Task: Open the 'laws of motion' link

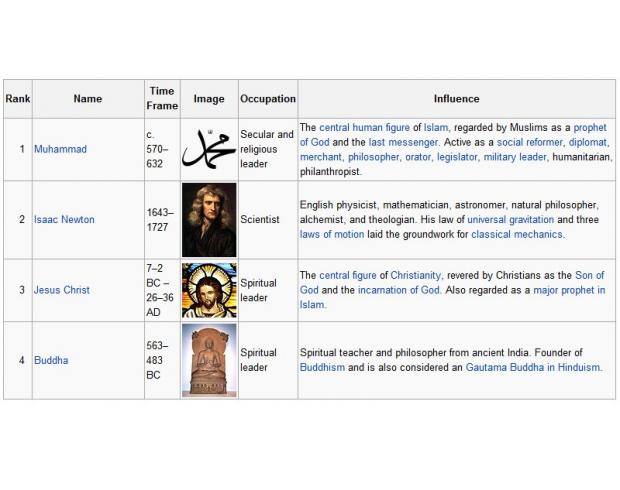Action: point(332,234)
